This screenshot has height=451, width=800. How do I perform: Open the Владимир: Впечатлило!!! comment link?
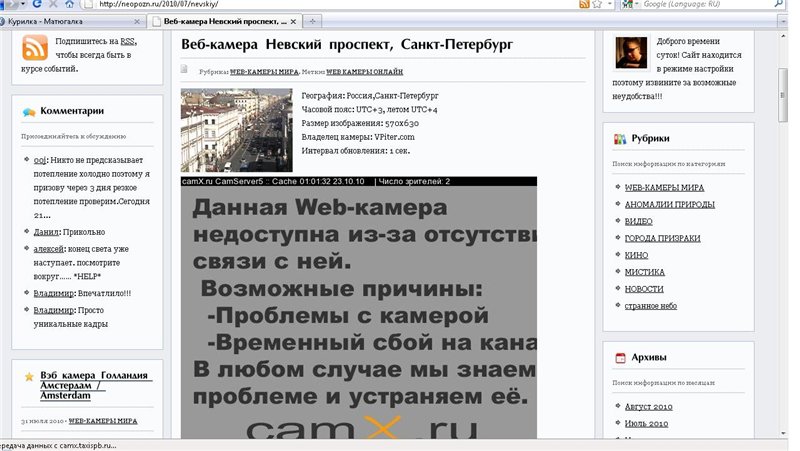click(x=54, y=293)
